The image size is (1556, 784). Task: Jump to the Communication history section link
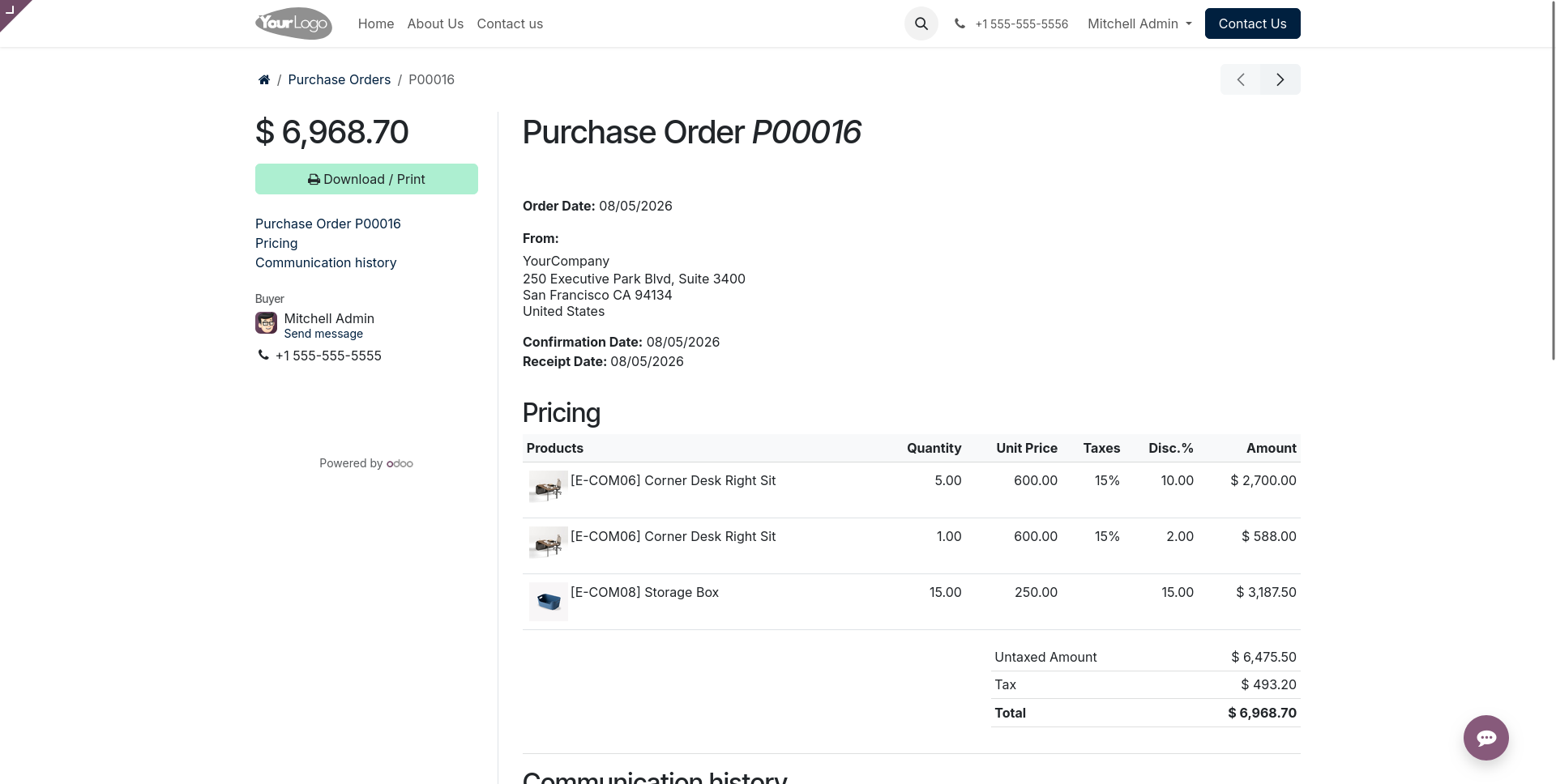(326, 262)
